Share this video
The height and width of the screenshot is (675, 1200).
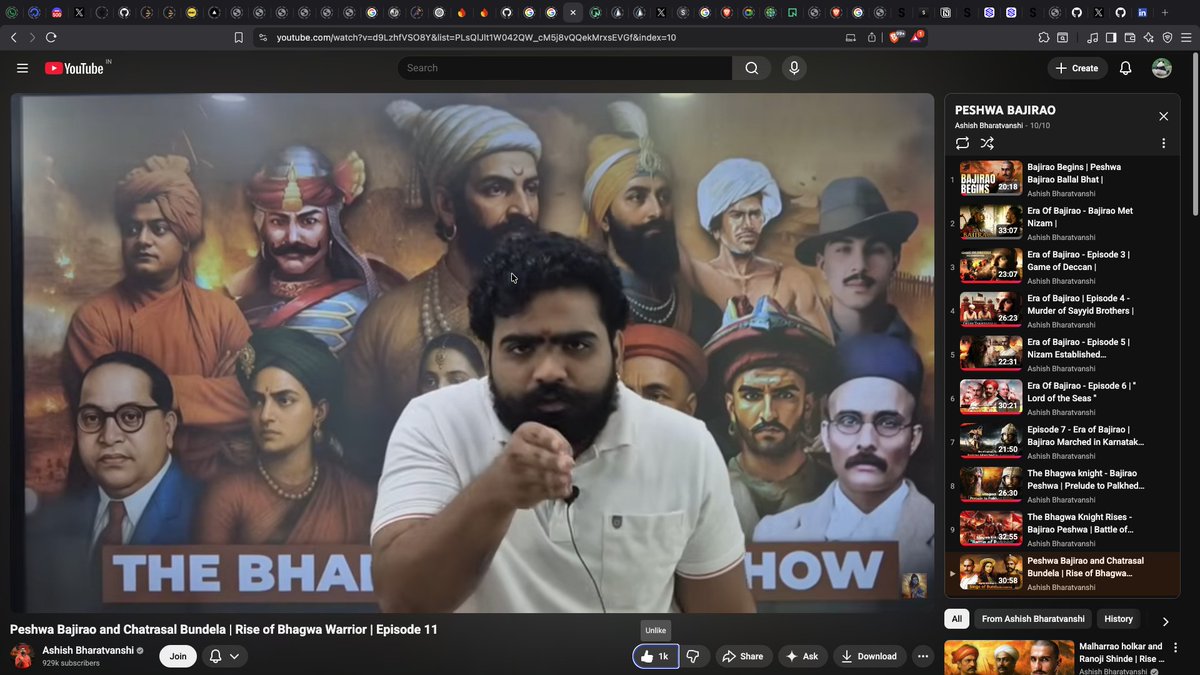coord(743,656)
